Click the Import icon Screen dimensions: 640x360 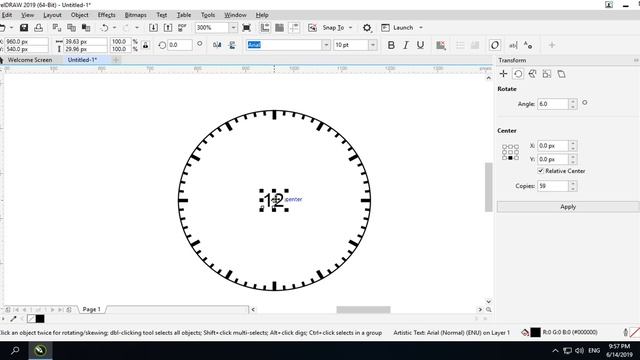click(x=153, y=28)
